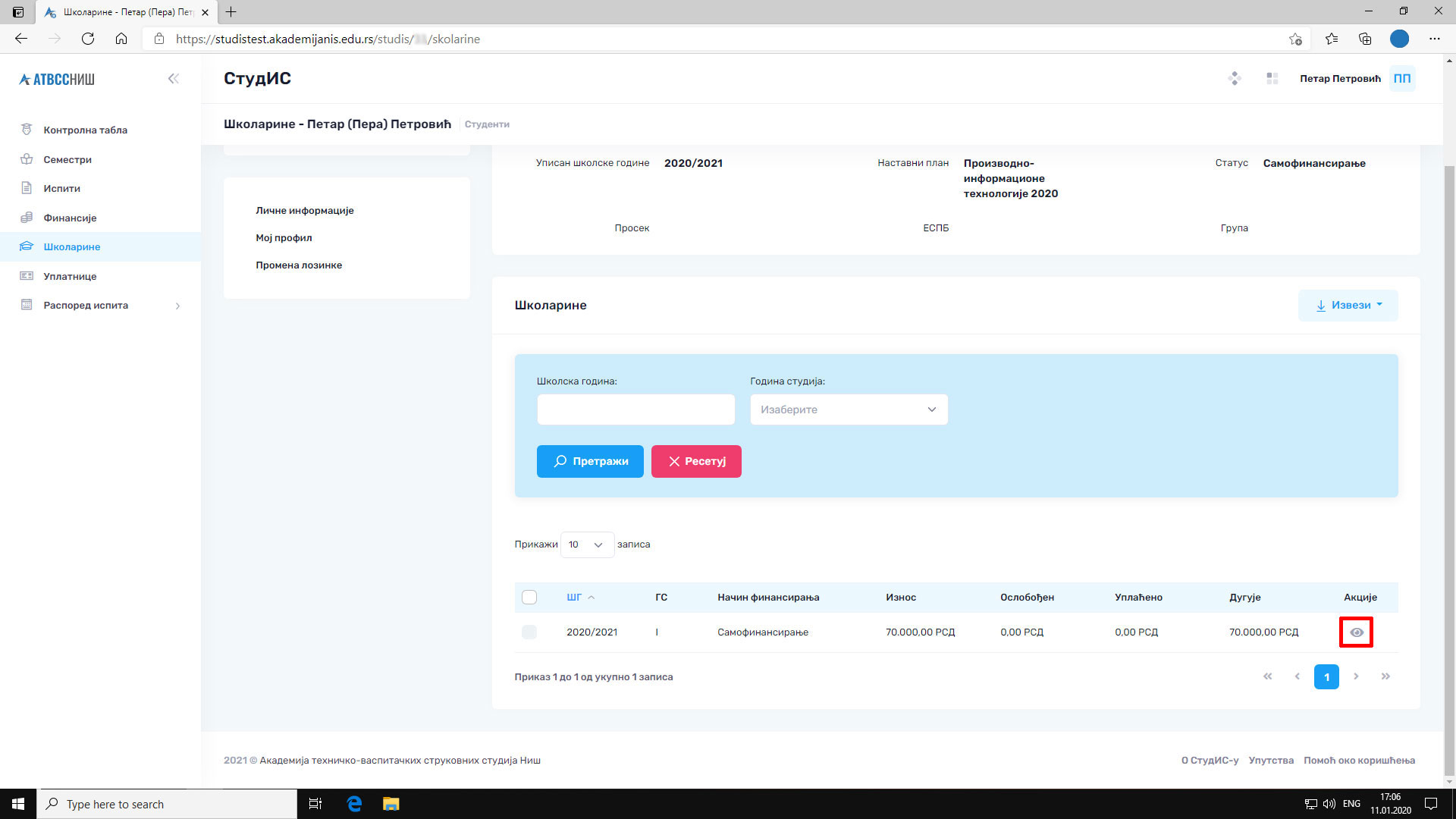Image resolution: width=1456 pixels, height=819 pixels.
Task: Focus the Школска година input field
Action: point(635,409)
